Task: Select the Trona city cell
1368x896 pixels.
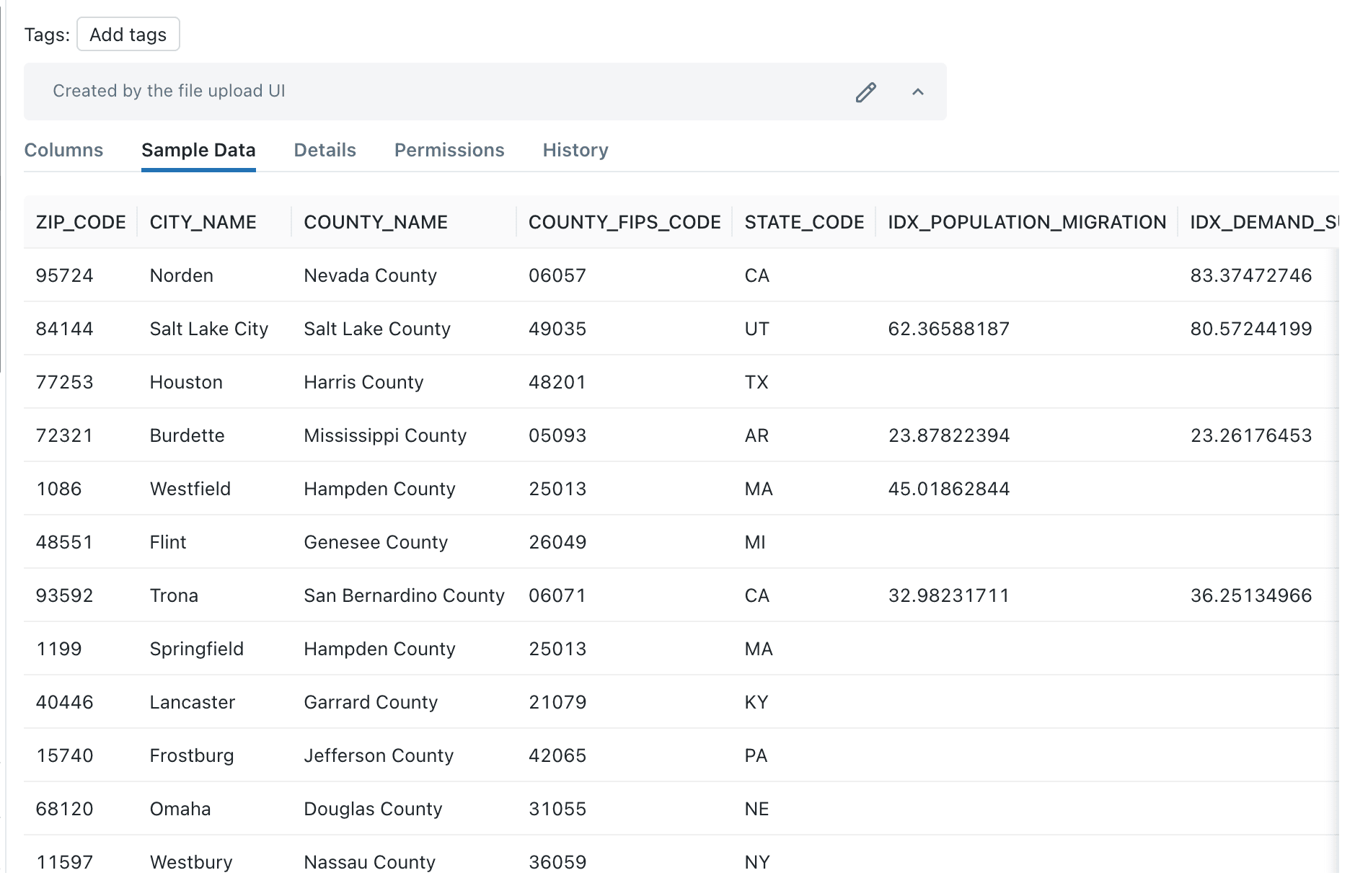Action: [x=174, y=595]
